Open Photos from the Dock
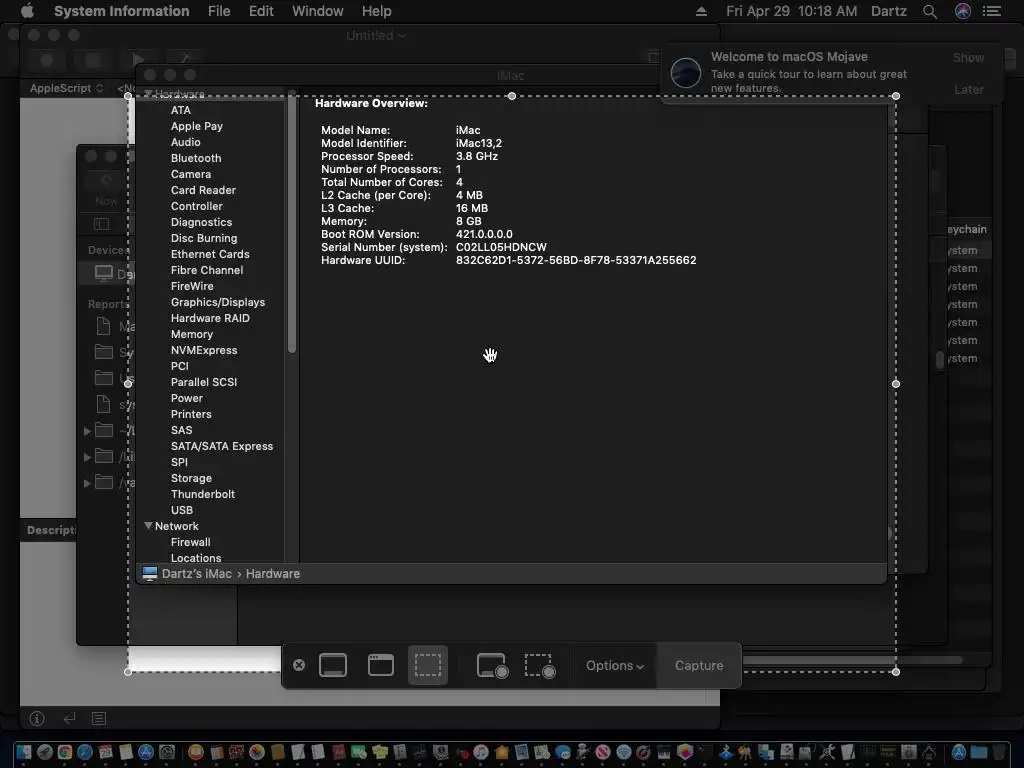This screenshot has width=1024, height=768. [257, 752]
